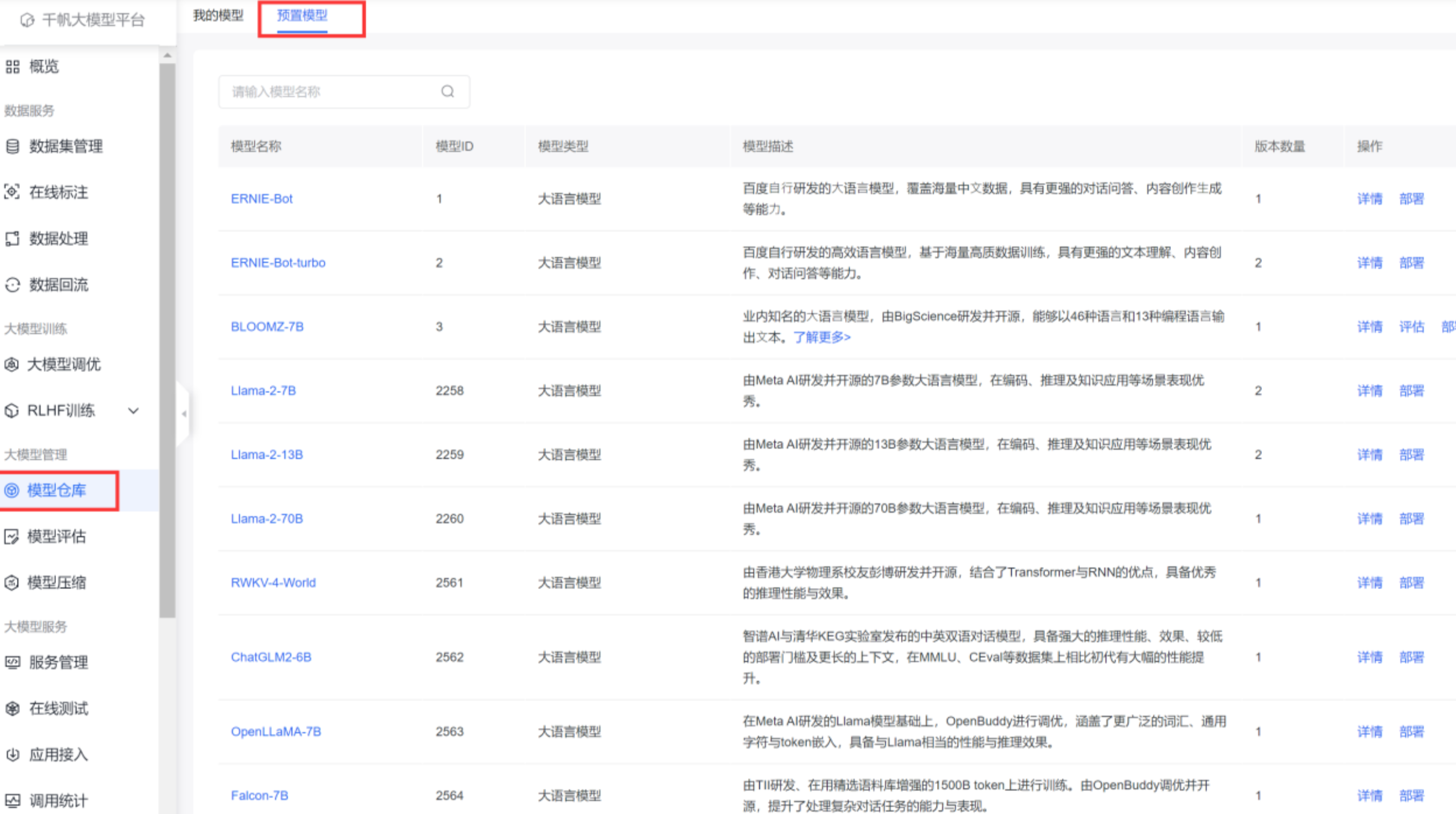Click the 版本数量 column header

coord(1279,146)
